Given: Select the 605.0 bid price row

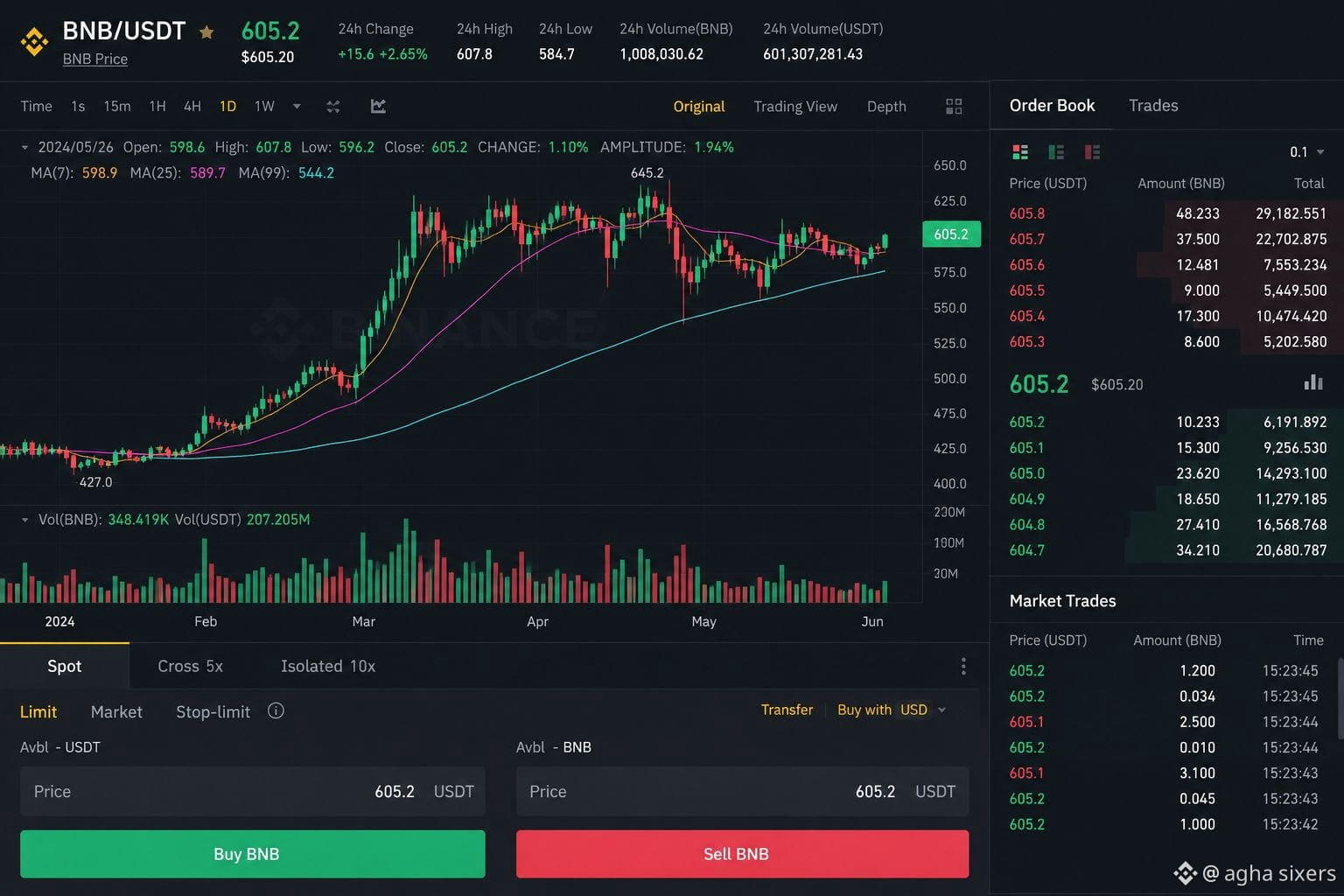Looking at the screenshot, I should point(1167,473).
